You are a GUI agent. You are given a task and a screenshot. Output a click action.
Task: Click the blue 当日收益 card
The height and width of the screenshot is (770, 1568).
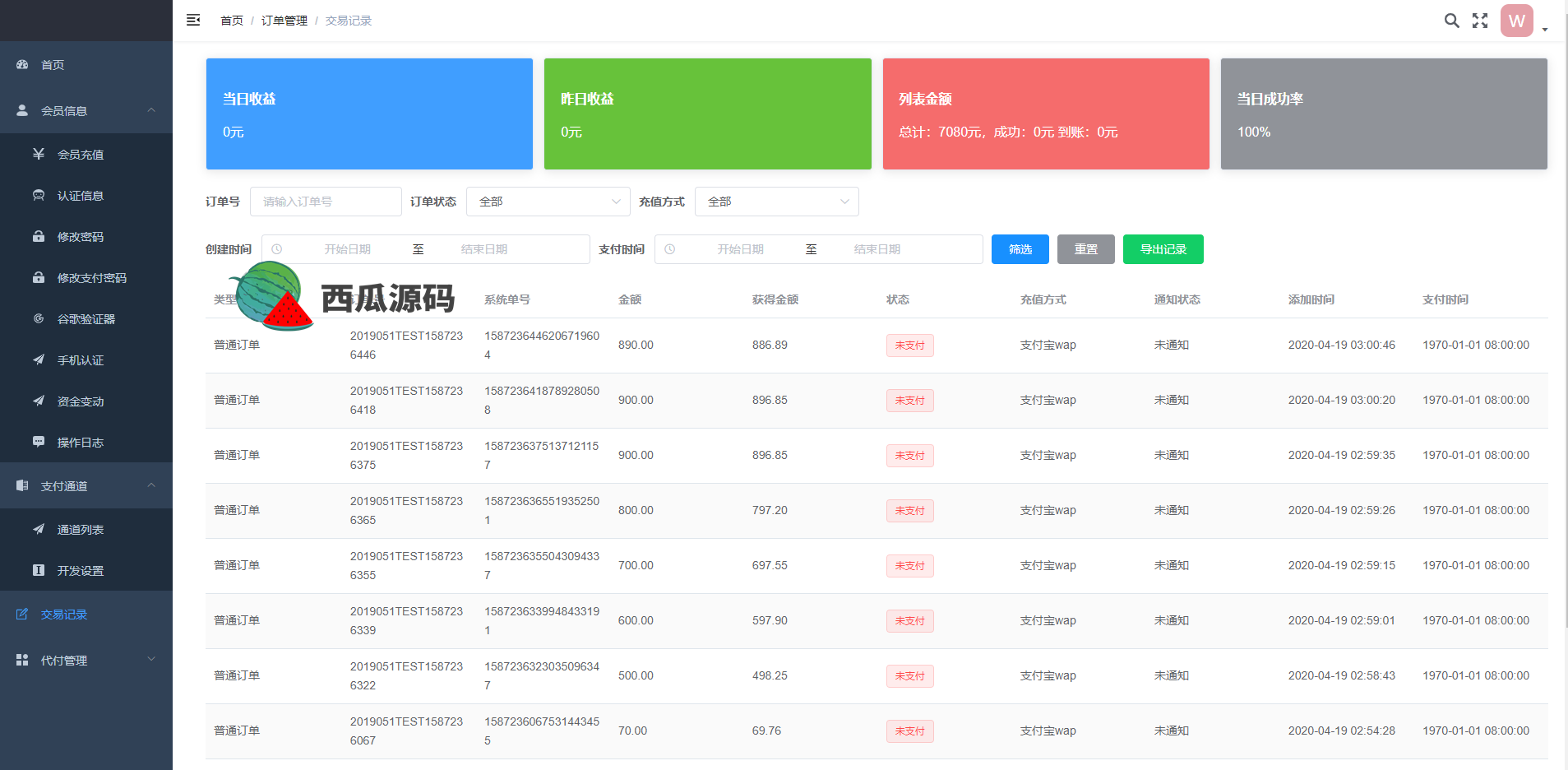(x=369, y=114)
